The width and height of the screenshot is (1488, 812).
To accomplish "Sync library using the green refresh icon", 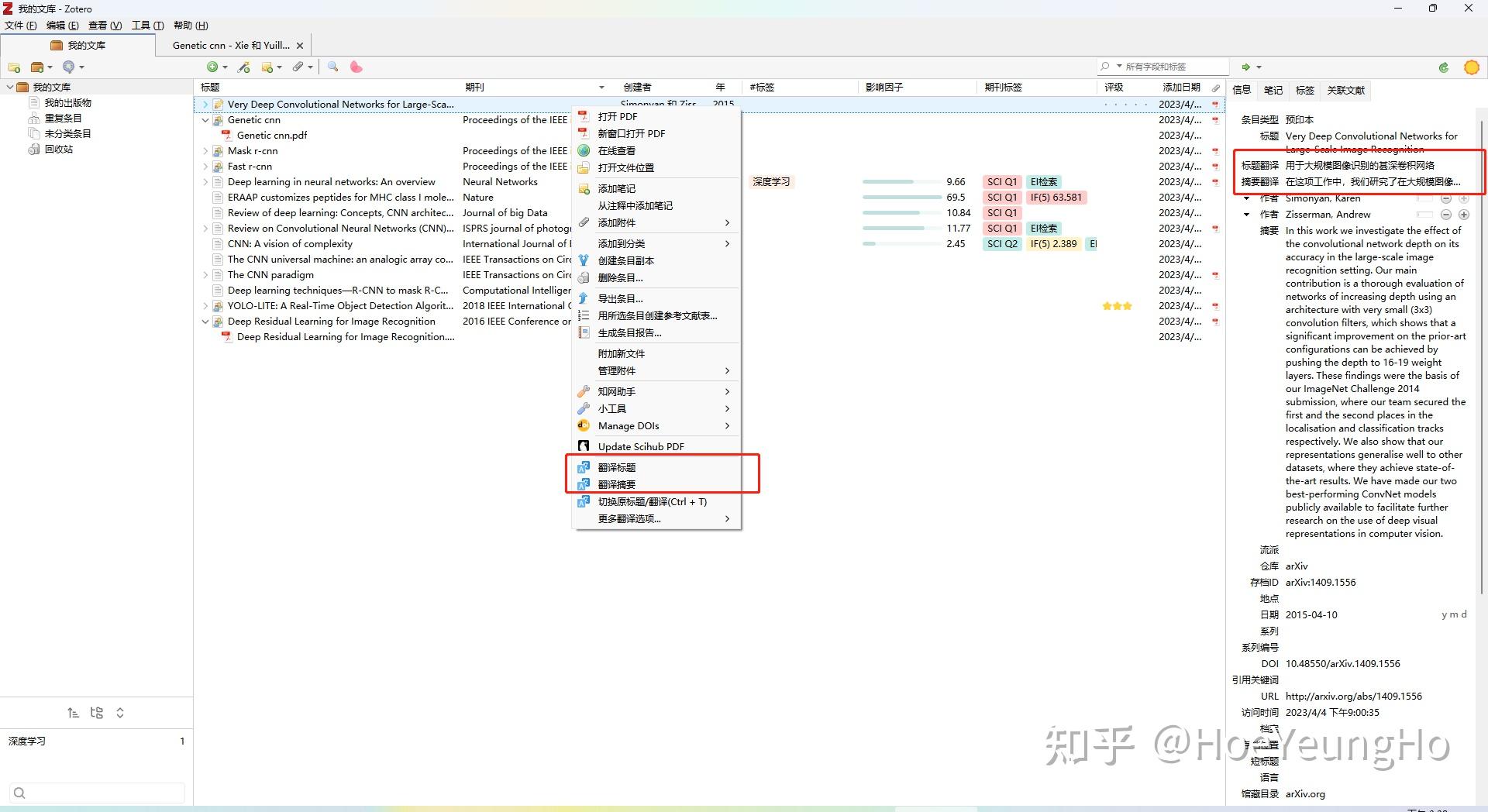I will tap(1443, 67).
